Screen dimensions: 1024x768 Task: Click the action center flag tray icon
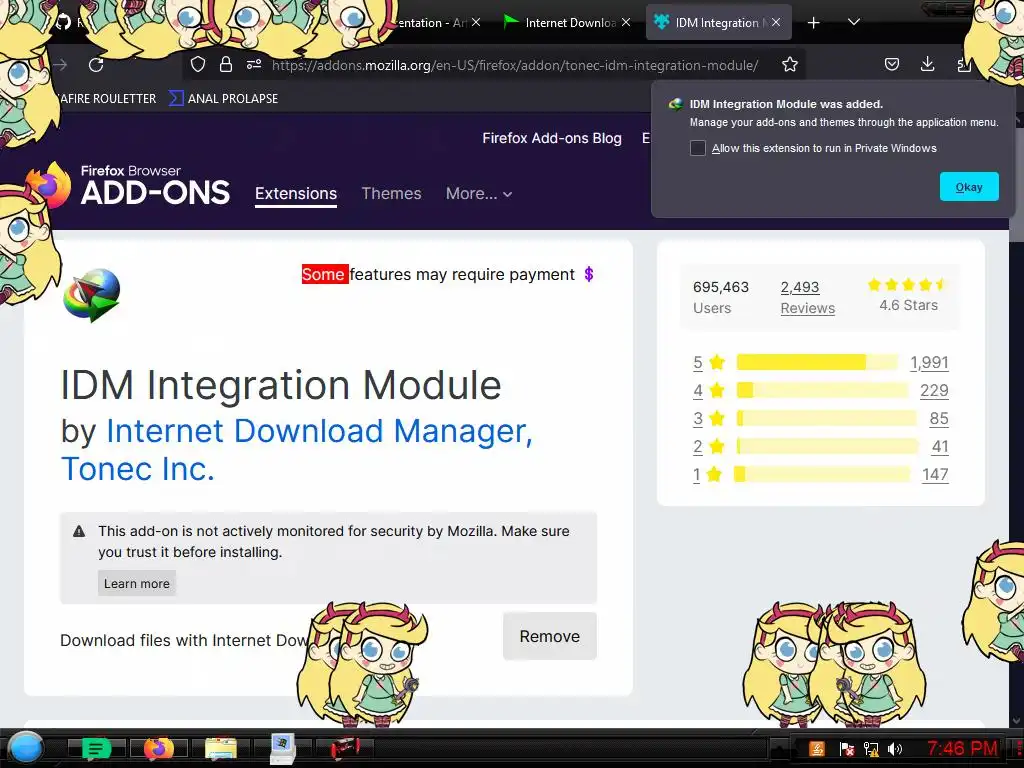pos(846,748)
